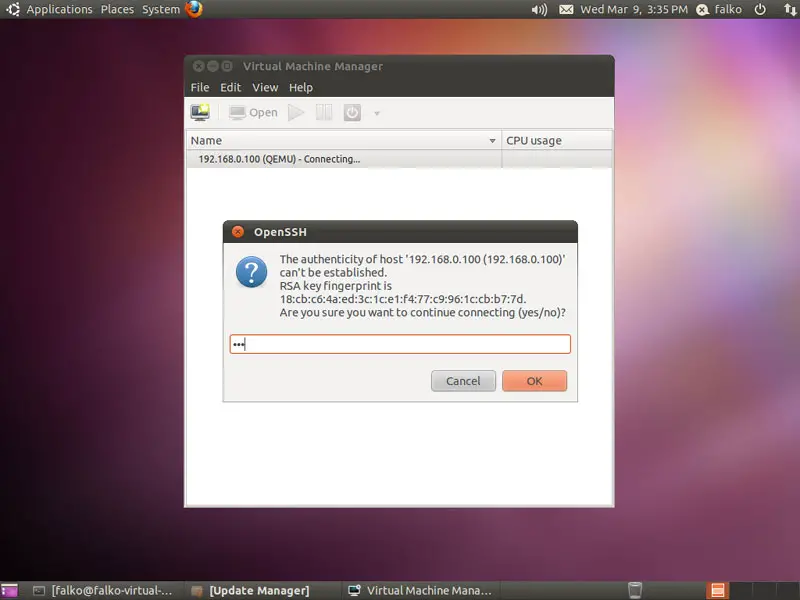The width and height of the screenshot is (800, 600).
Task: Expand the shutdown options dropdown arrow
Action: pyautogui.click(x=377, y=113)
